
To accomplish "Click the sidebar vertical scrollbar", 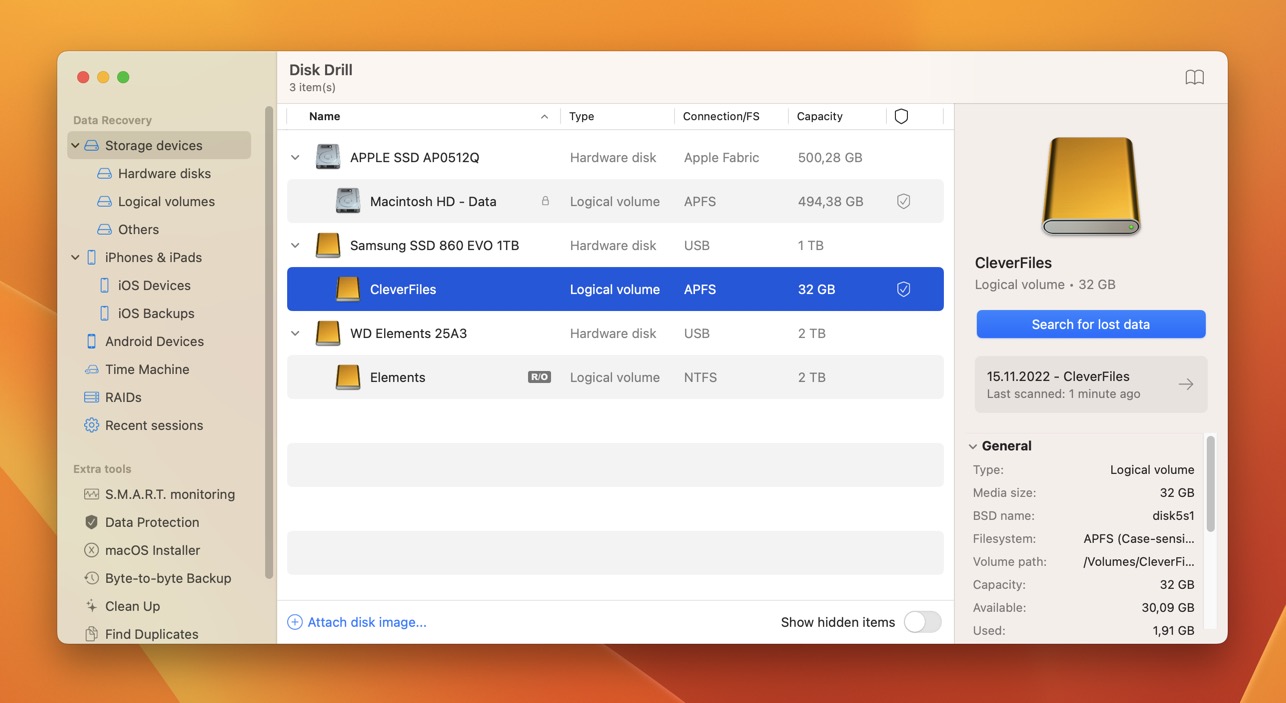I will [268, 342].
